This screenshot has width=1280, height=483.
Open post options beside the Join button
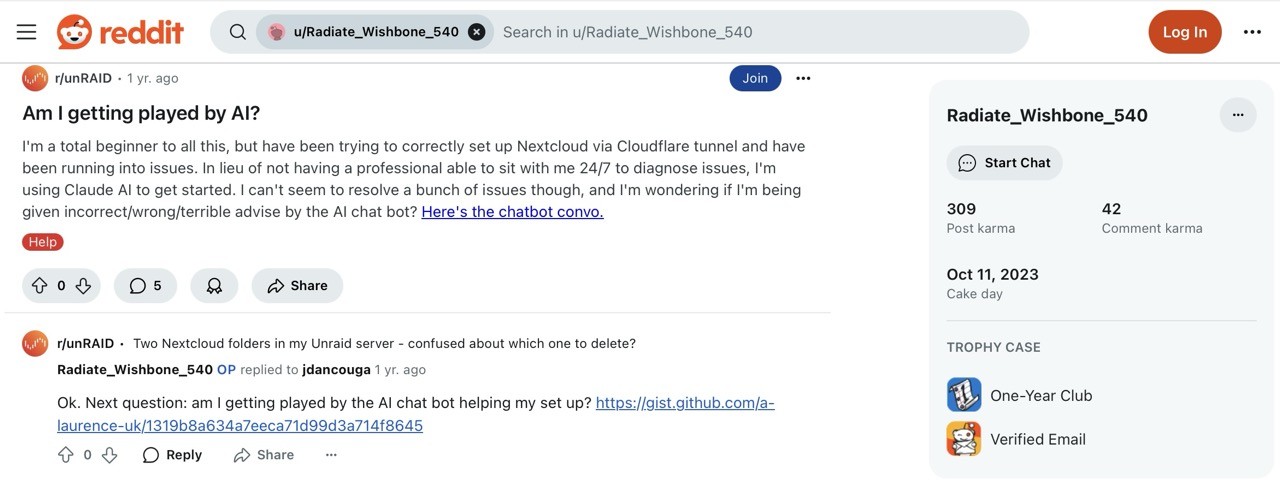[x=803, y=78]
